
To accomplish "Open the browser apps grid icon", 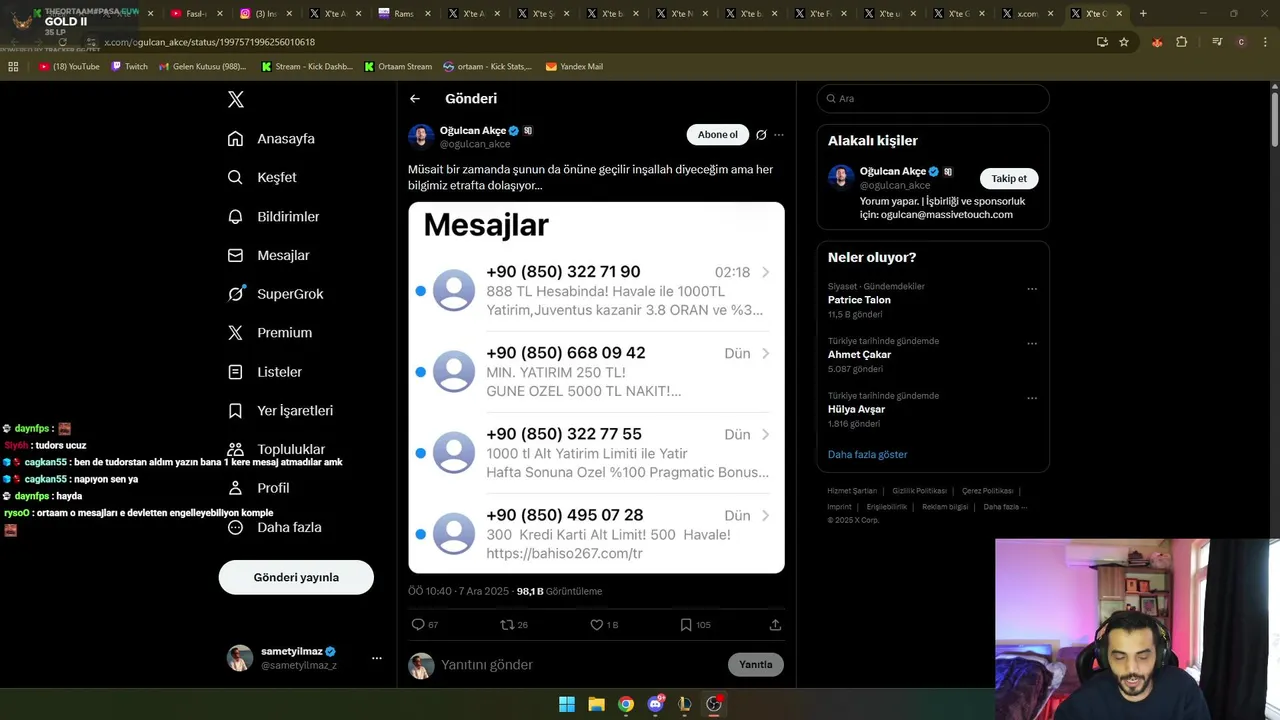I will click(13, 67).
